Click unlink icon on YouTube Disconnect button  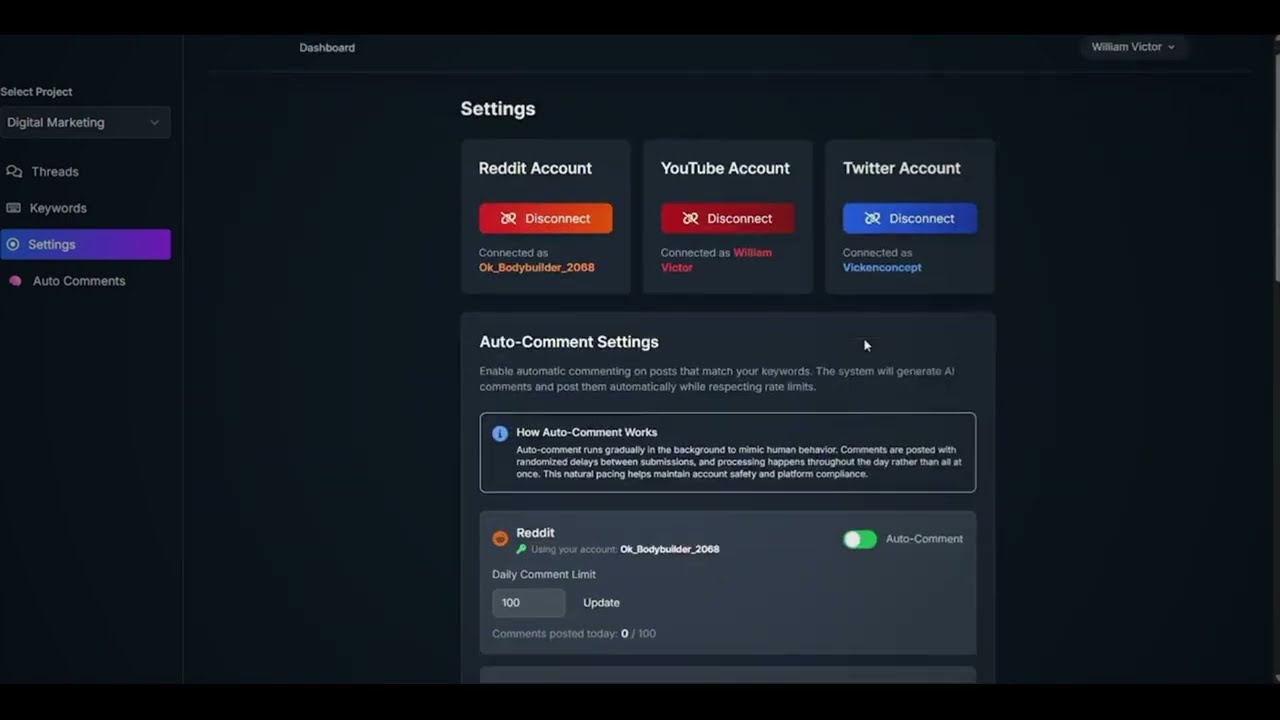690,218
